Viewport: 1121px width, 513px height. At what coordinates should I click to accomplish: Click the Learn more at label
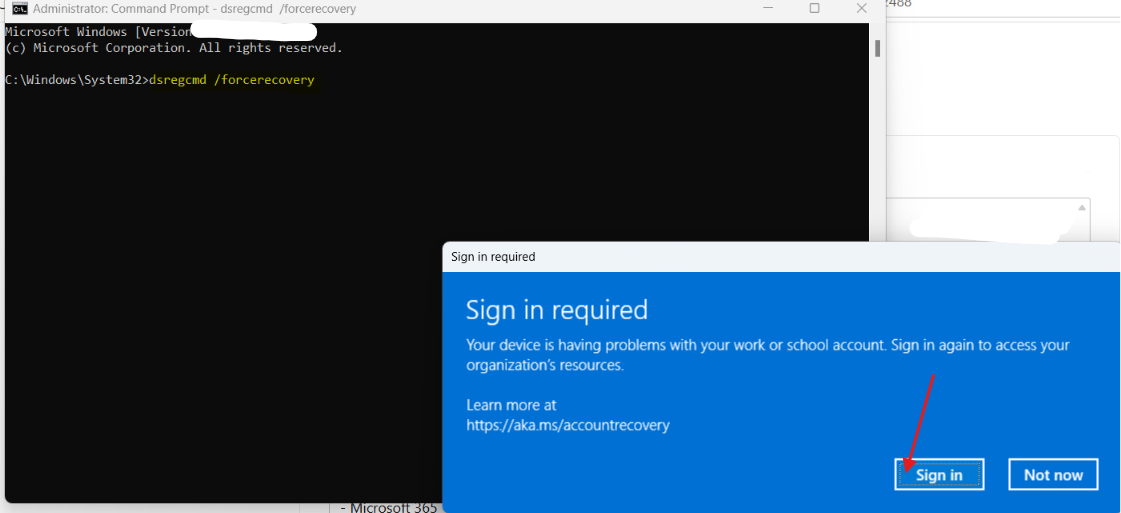point(511,405)
